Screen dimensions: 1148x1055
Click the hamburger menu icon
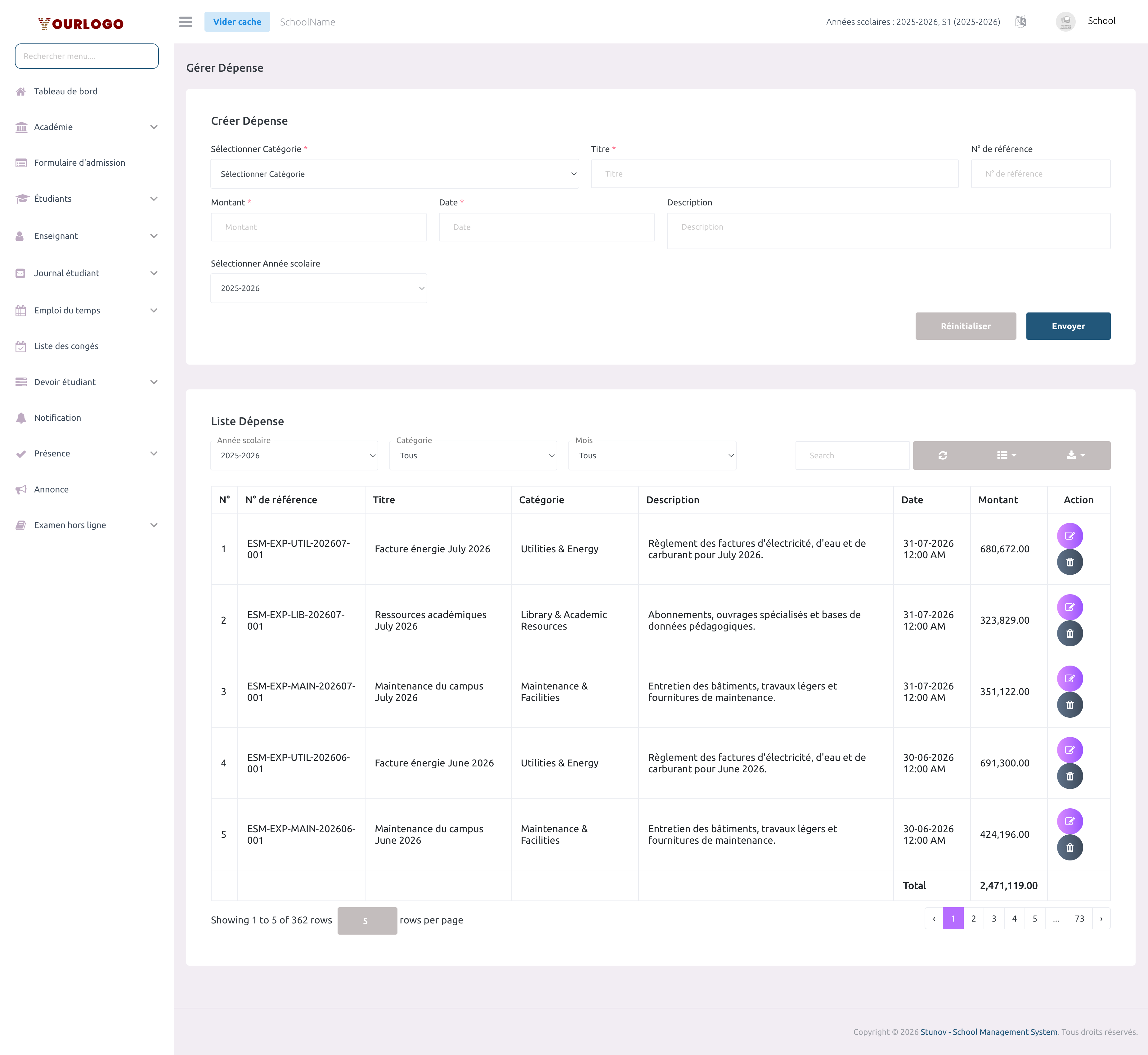pos(186,22)
